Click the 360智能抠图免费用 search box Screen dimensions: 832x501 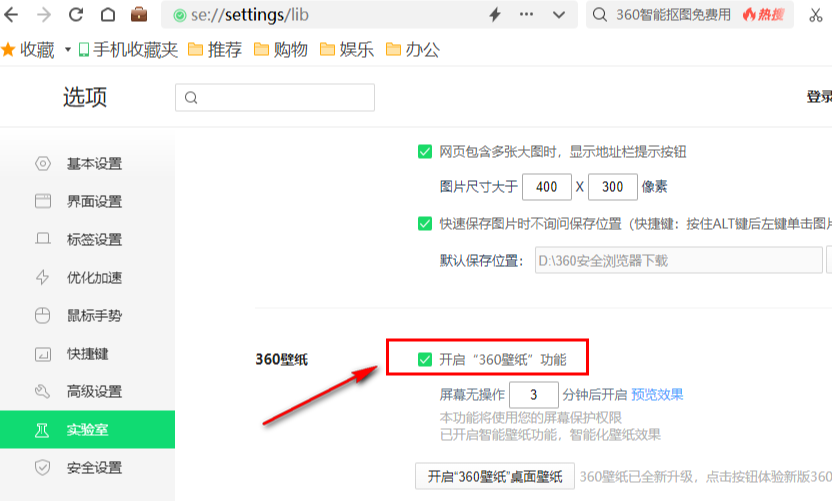673,15
